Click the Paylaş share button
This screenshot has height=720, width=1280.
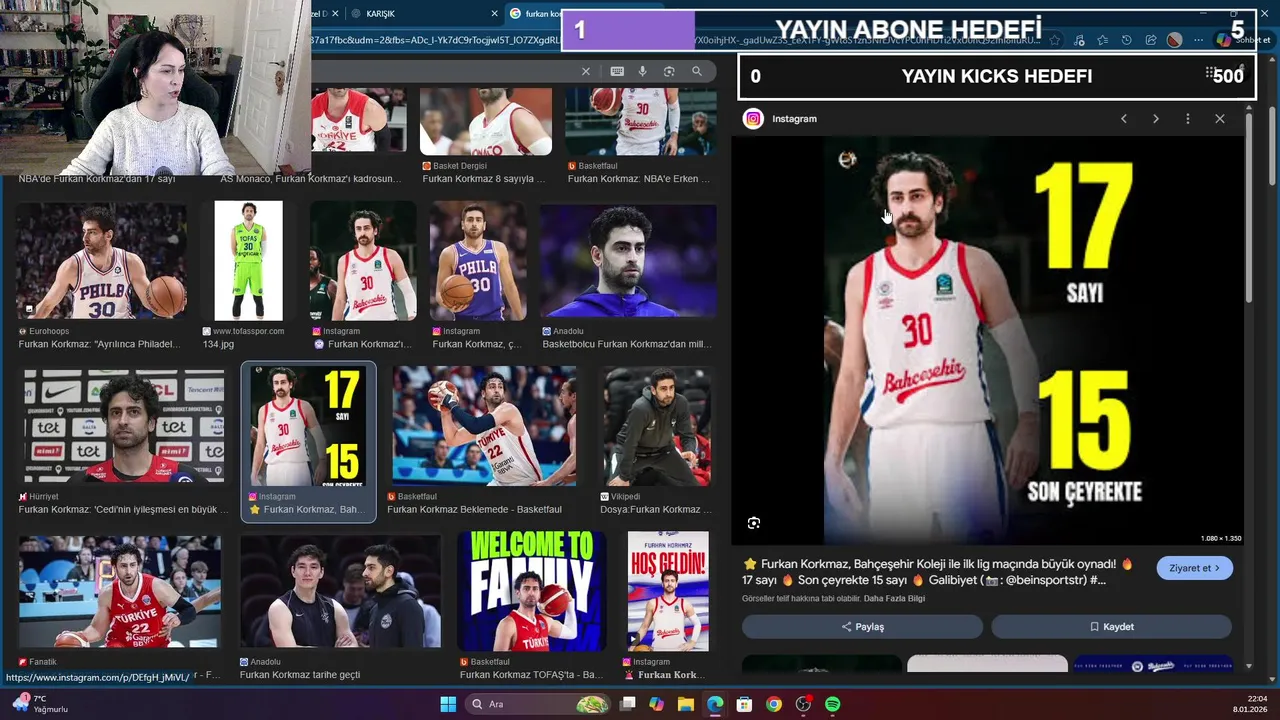(x=862, y=627)
